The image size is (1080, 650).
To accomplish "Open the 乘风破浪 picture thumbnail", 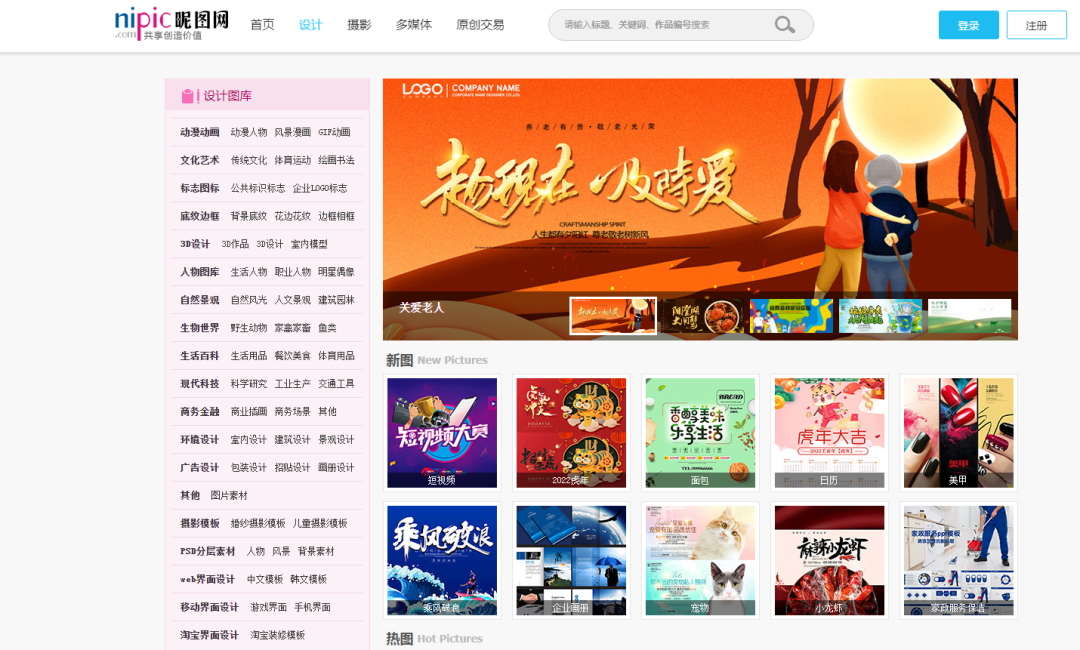I will (x=442, y=560).
